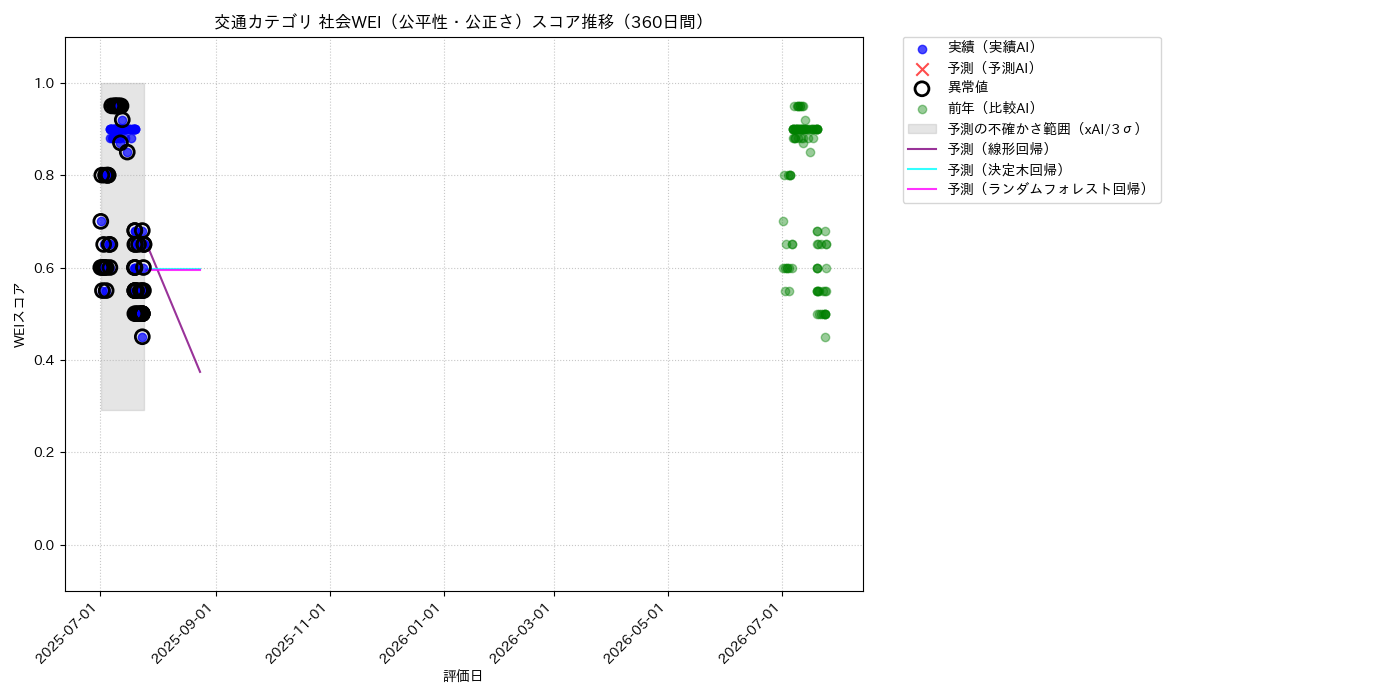Select legend label 実績（実績AI）
This screenshot has height=700, width=1400.
[992, 48]
